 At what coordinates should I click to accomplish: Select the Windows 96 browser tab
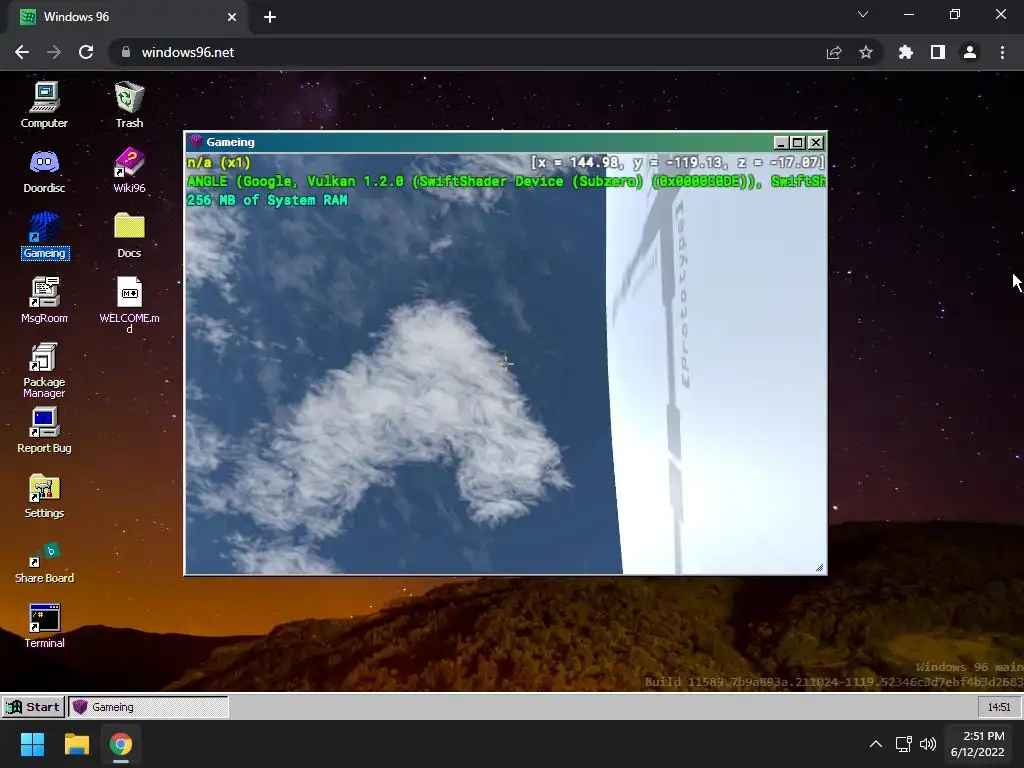(x=129, y=17)
